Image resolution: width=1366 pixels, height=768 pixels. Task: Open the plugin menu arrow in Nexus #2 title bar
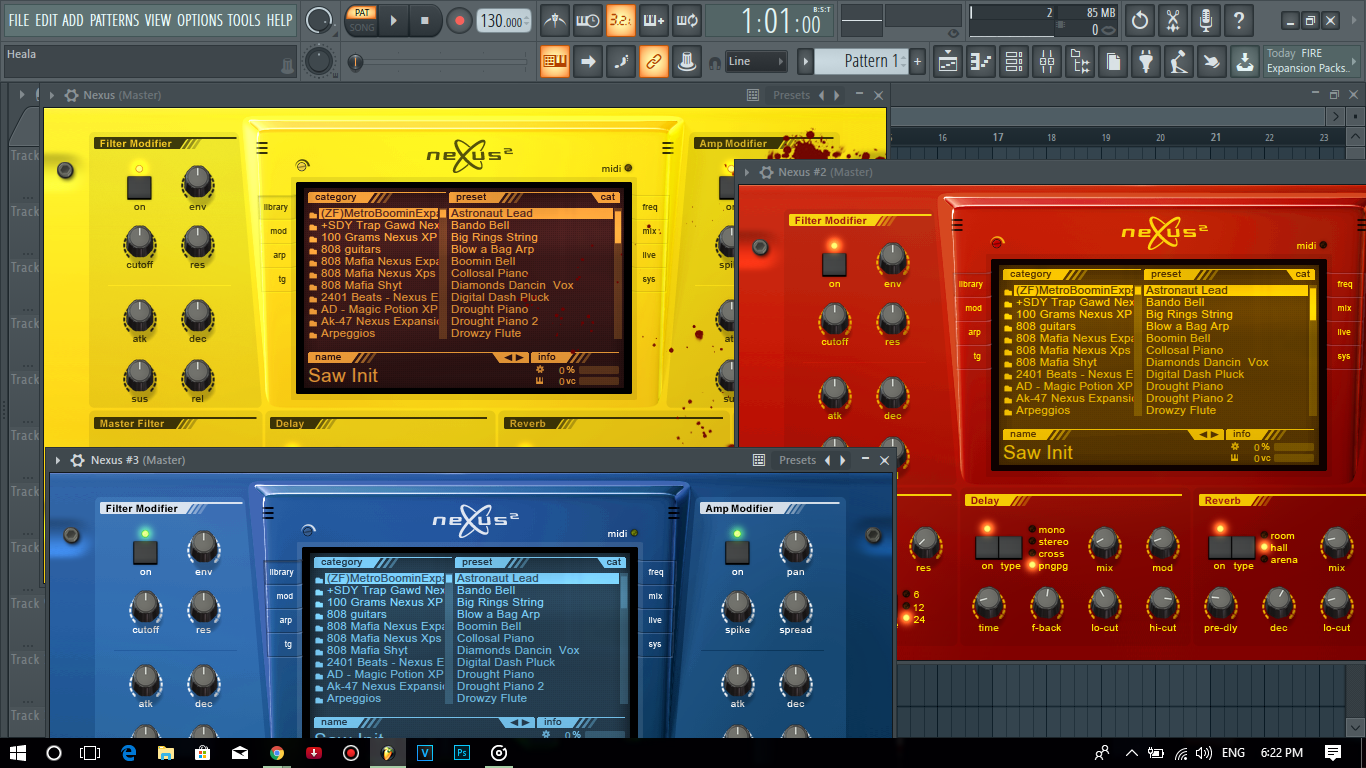pyautogui.click(x=745, y=172)
